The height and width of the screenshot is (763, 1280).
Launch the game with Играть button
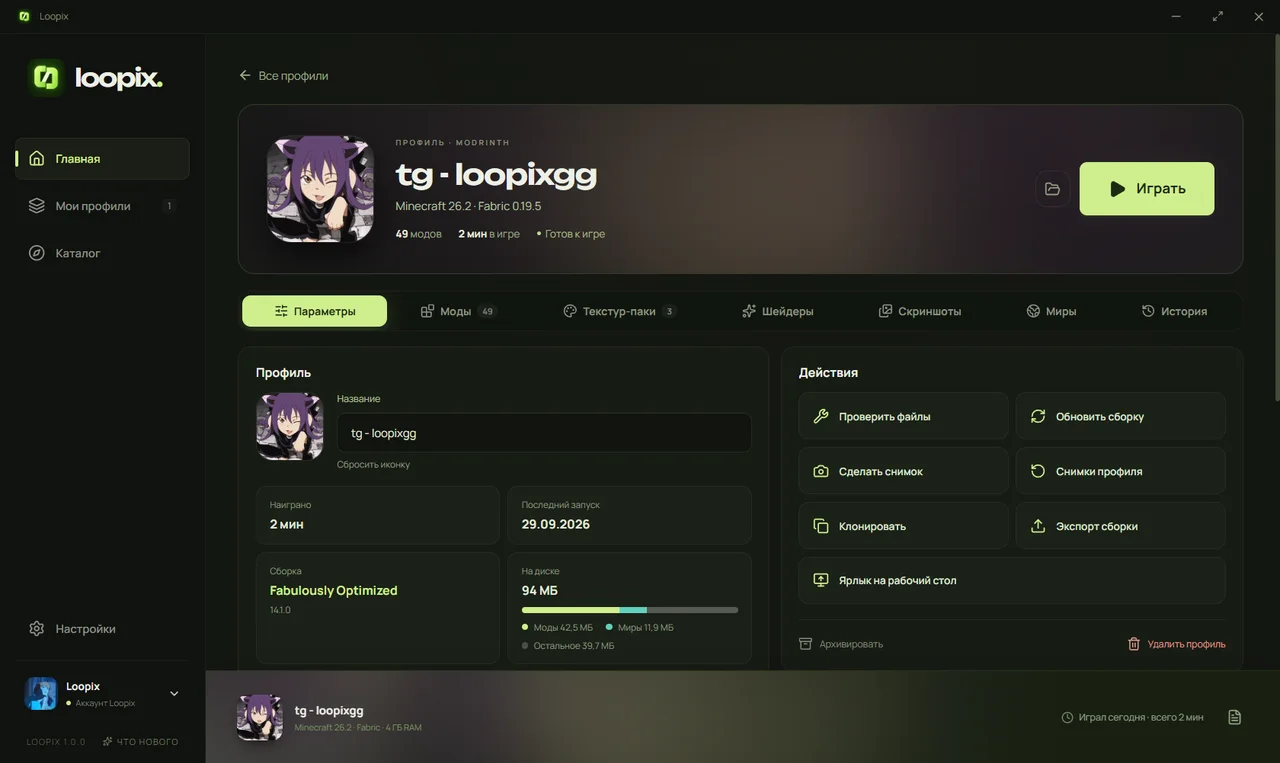(1147, 189)
